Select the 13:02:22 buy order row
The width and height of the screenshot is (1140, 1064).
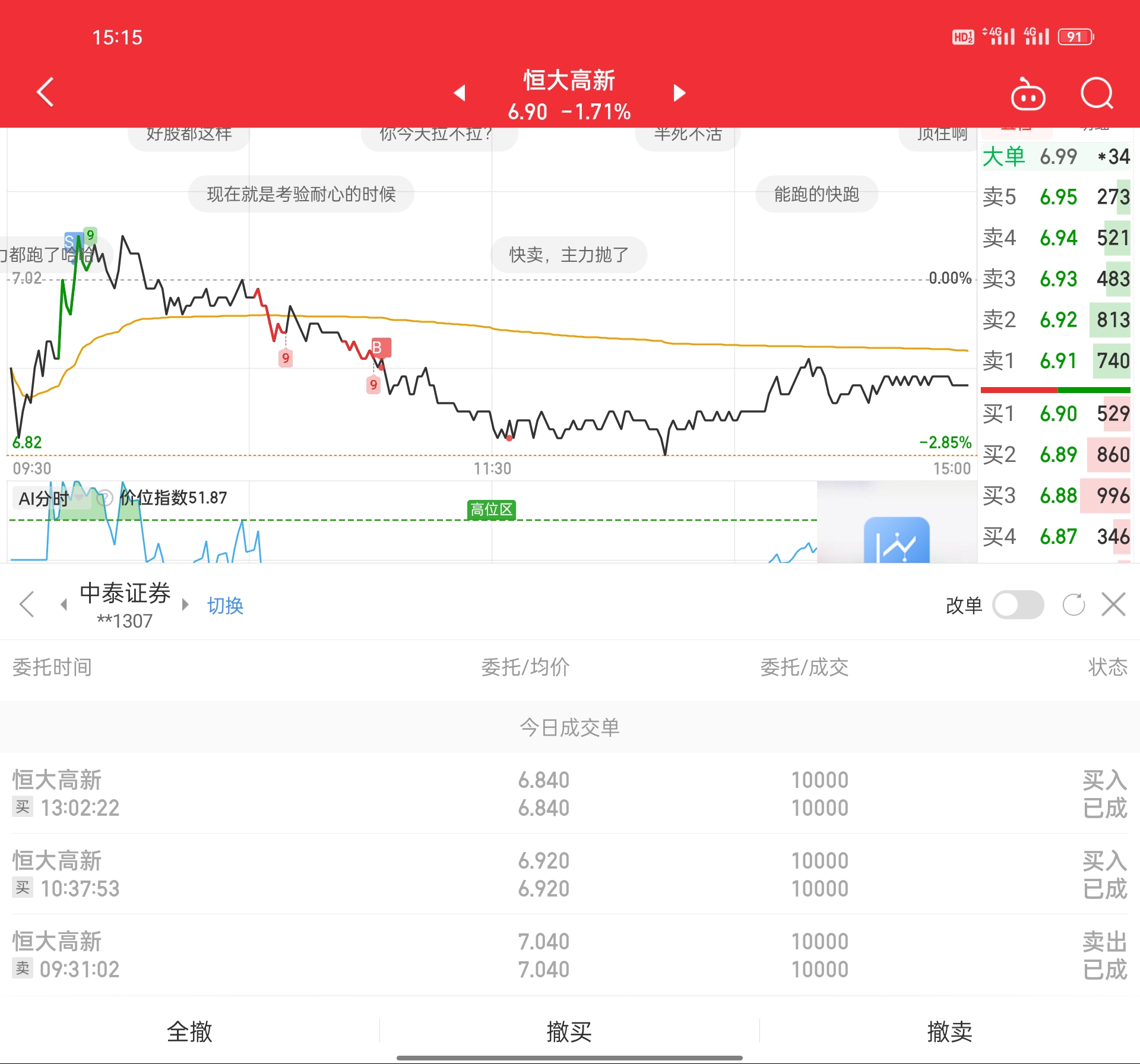point(570,794)
